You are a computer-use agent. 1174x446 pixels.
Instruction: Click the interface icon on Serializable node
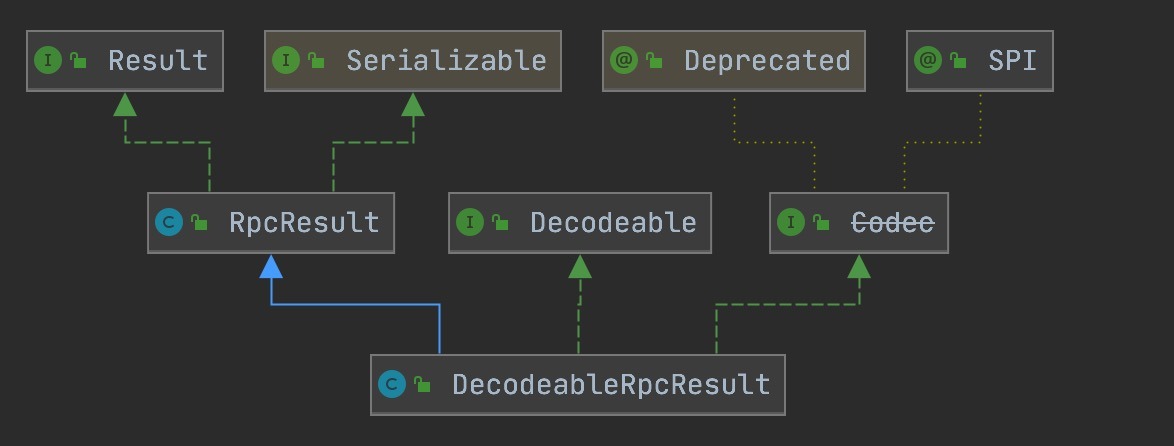click(x=286, y=61)
